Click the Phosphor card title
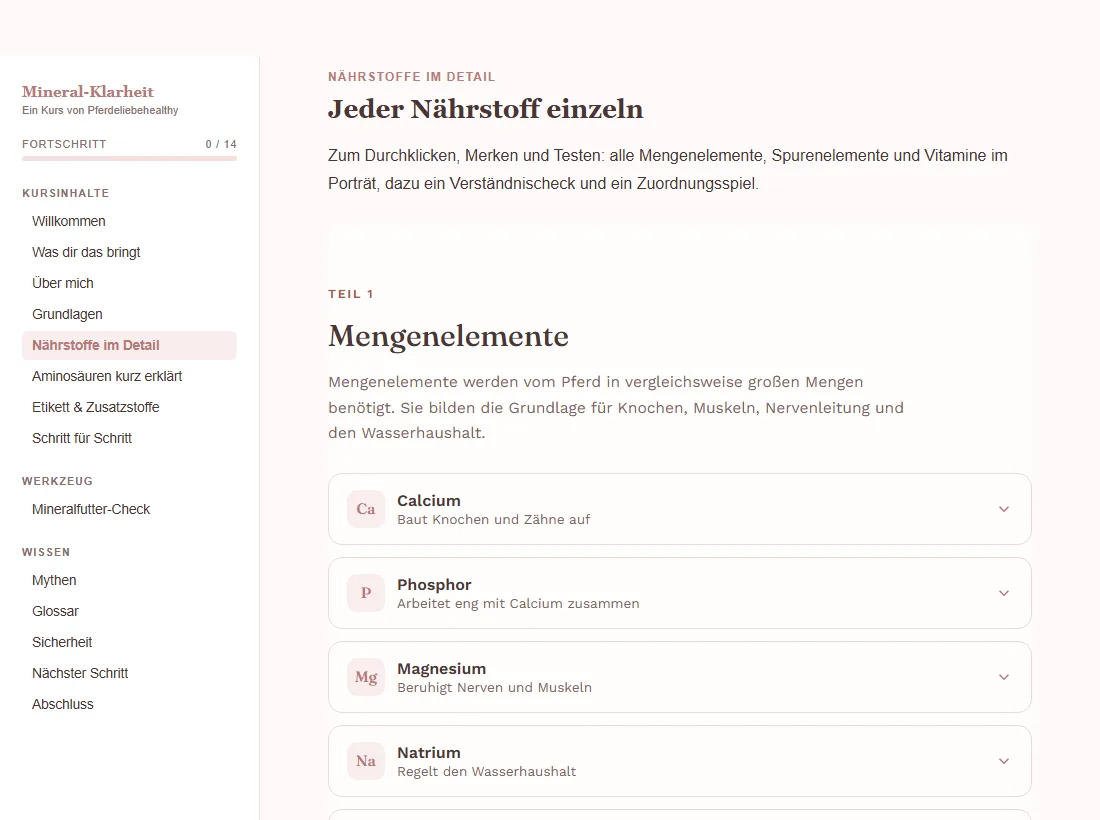Viewport: 1100px width, 820px height. pyautogui.click(x=434, y=585)
